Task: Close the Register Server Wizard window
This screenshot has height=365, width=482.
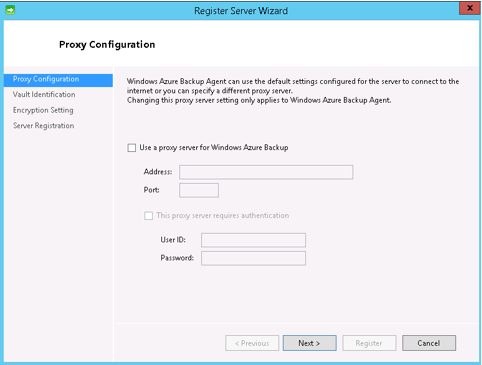Action: coord(469,8)
